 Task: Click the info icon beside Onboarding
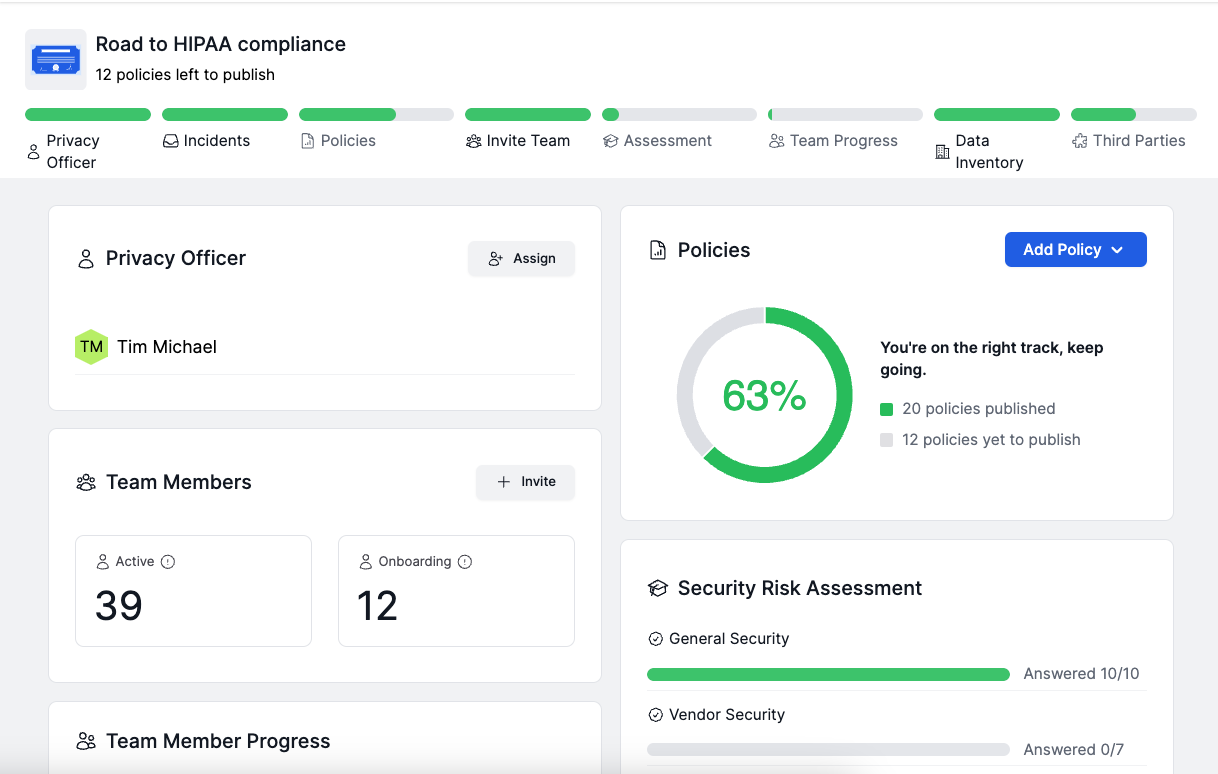pyautogui.click(x=465, y=562)
